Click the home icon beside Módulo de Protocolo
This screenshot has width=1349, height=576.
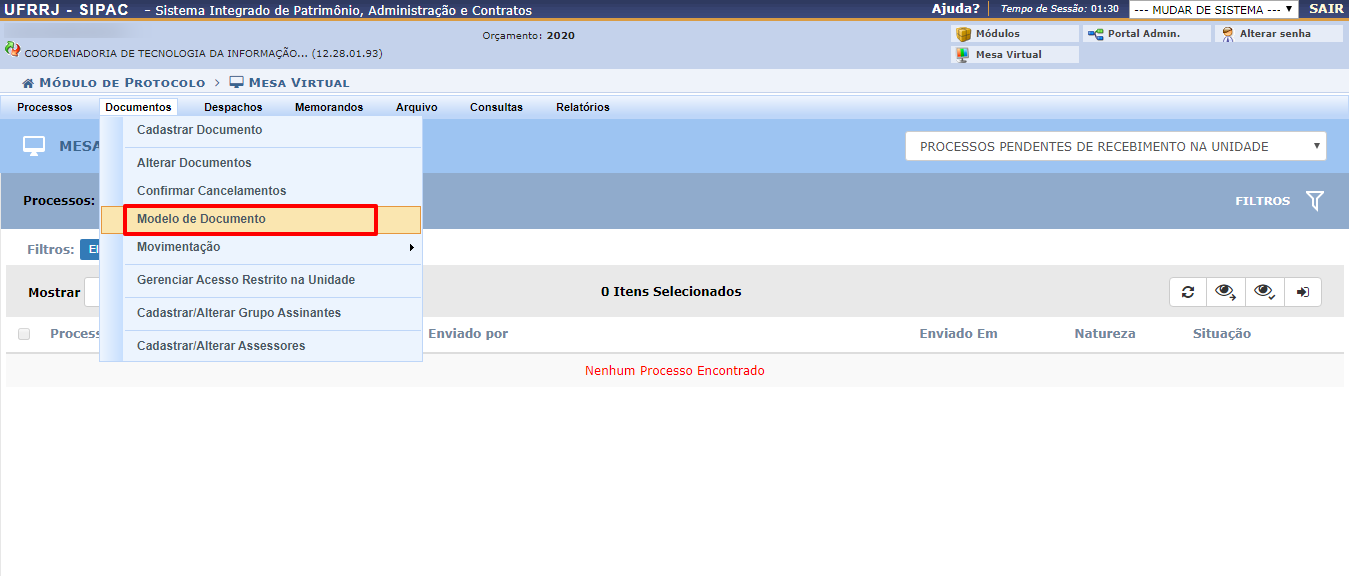point(28,83)
